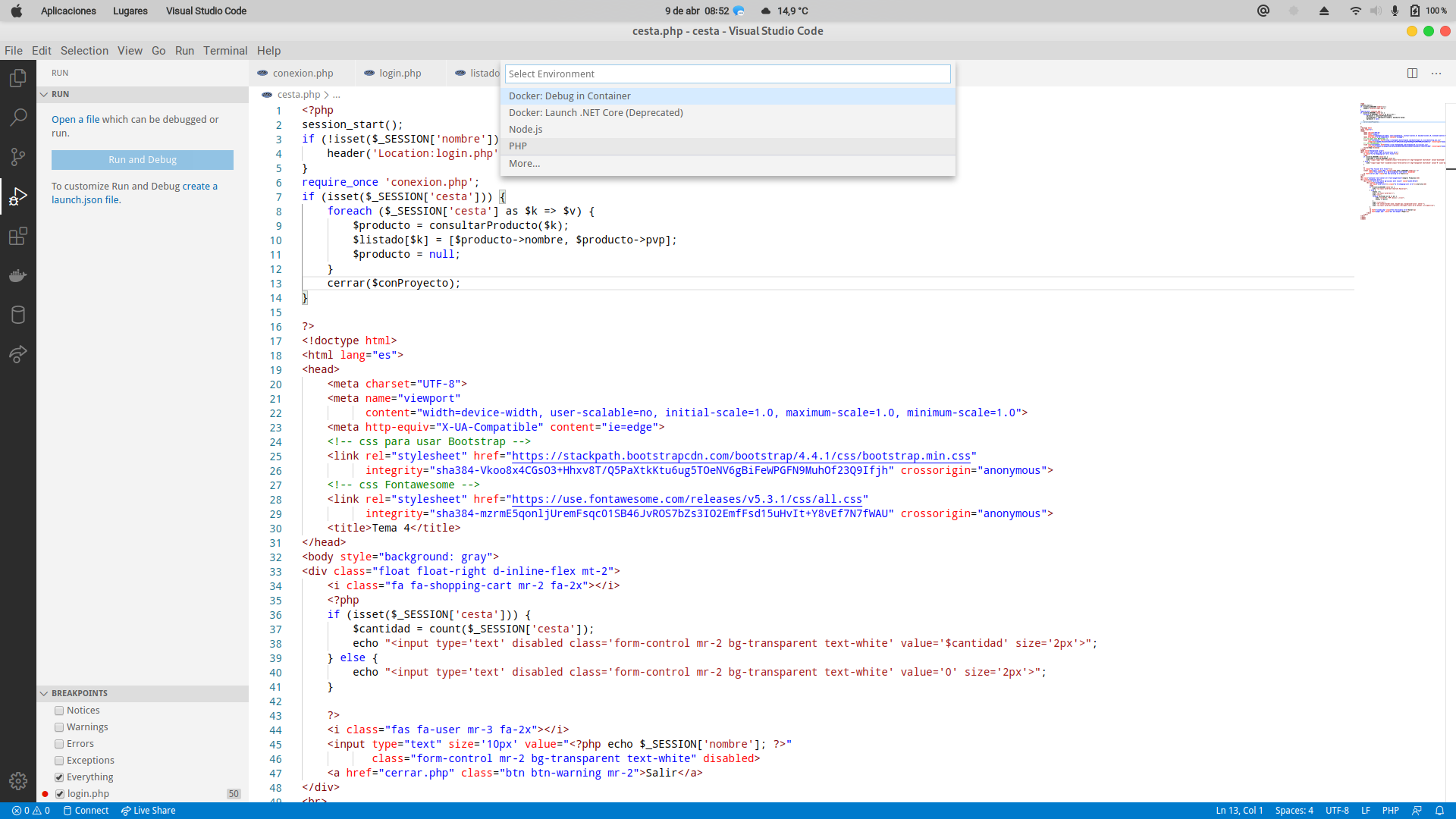The image size is (1456, 819).
Task: Click the code minimap preview
Action: [1401, 161]
